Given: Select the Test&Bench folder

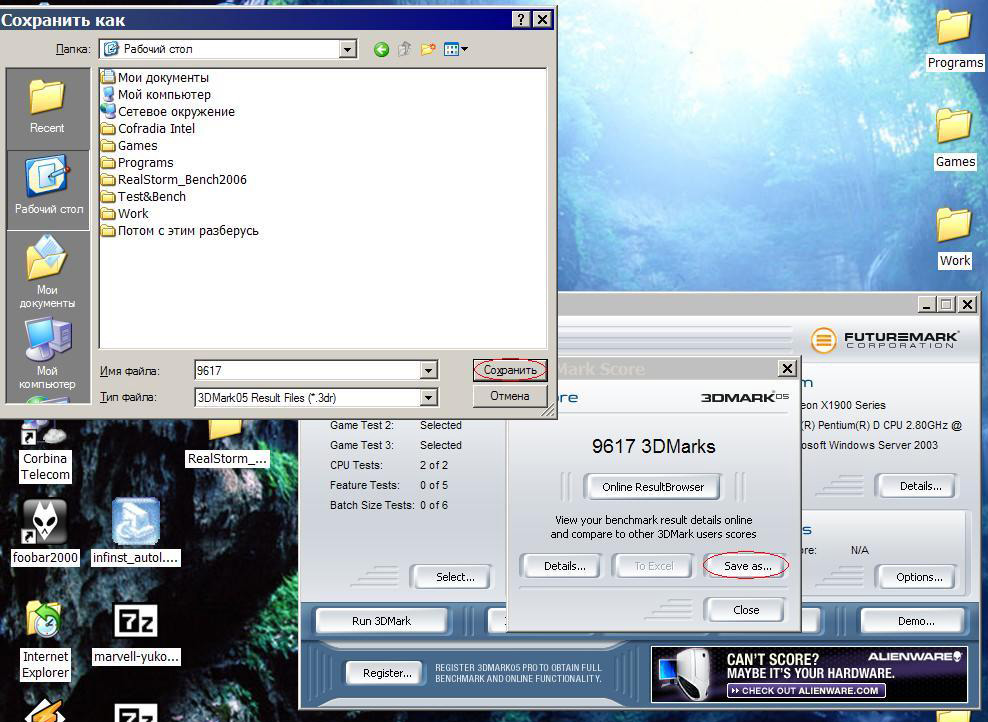Looking at the screenshot, I should point(144,197).
